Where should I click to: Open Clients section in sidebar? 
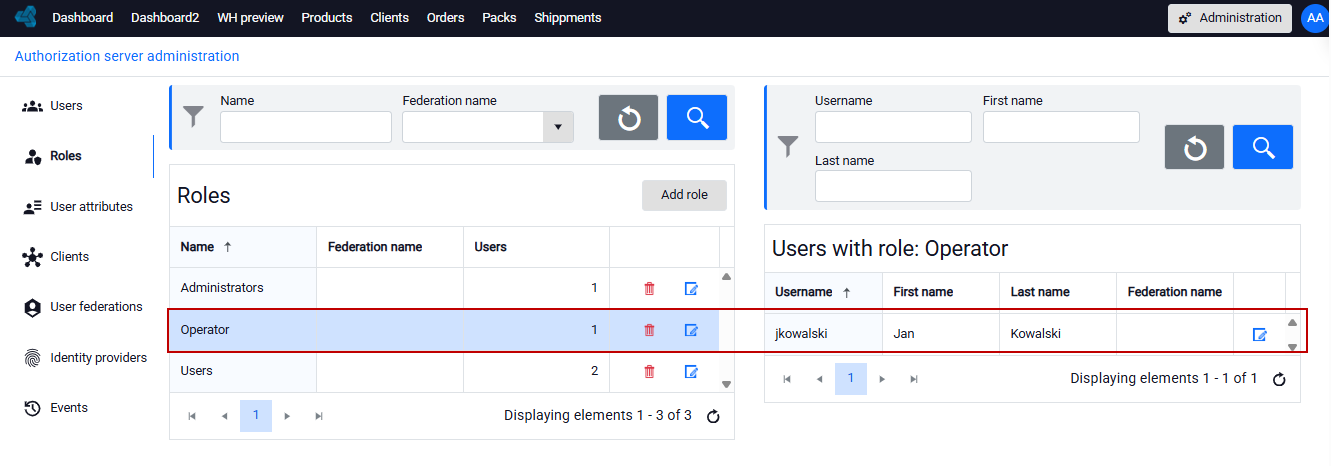click(56, 257)
